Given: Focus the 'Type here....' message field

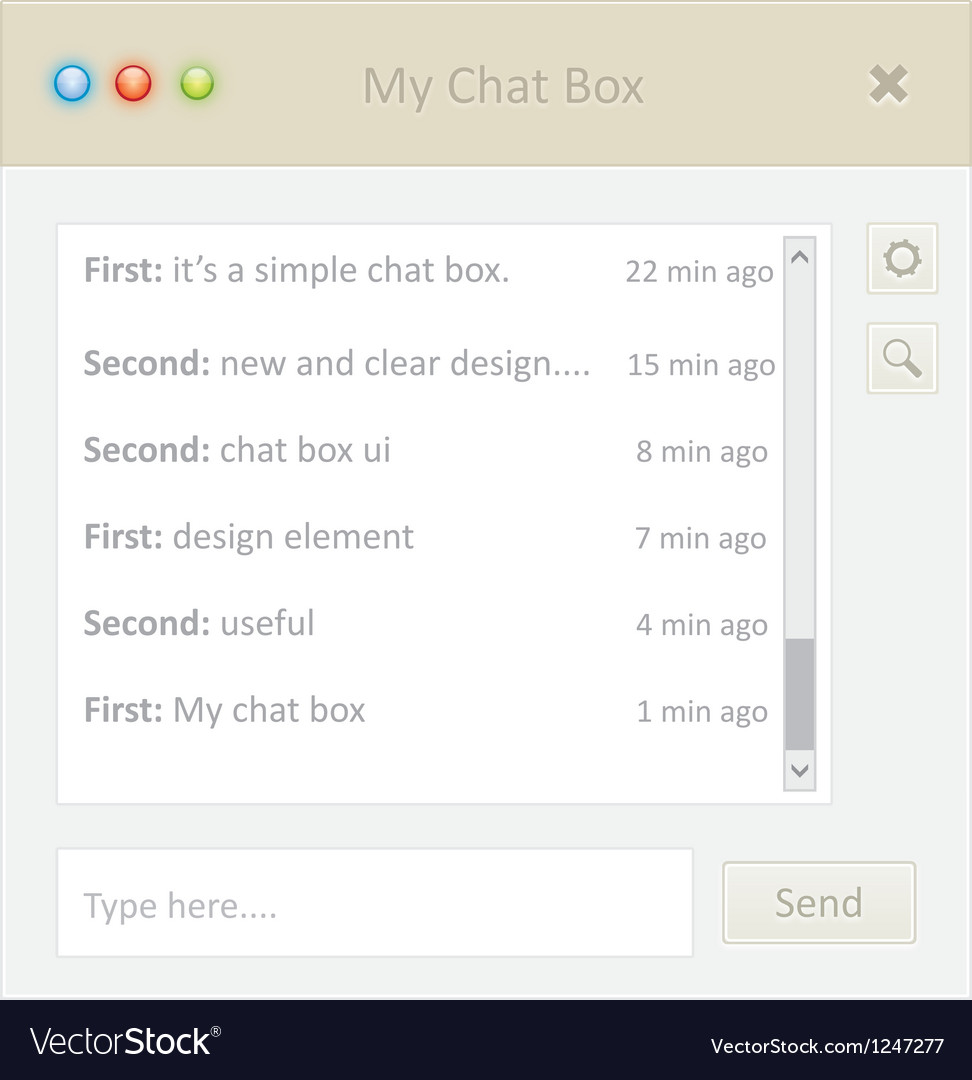Looking at the screenshot, I should tap(375, 902).
